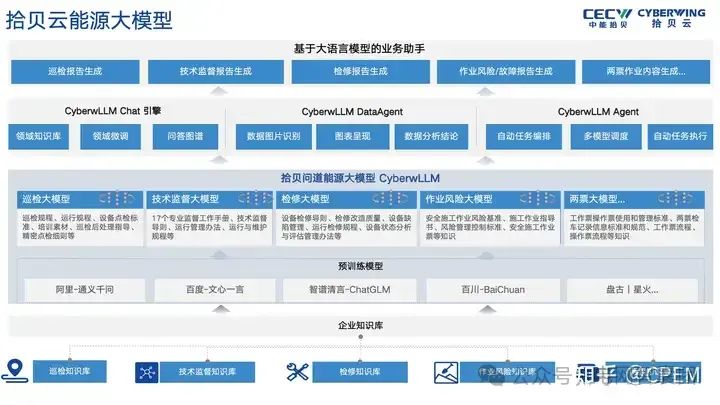Click the CyberwLLM Agent heading
The height and width of the screenshot is (405, 720).
pyautogui.click(x=598, y=112)
